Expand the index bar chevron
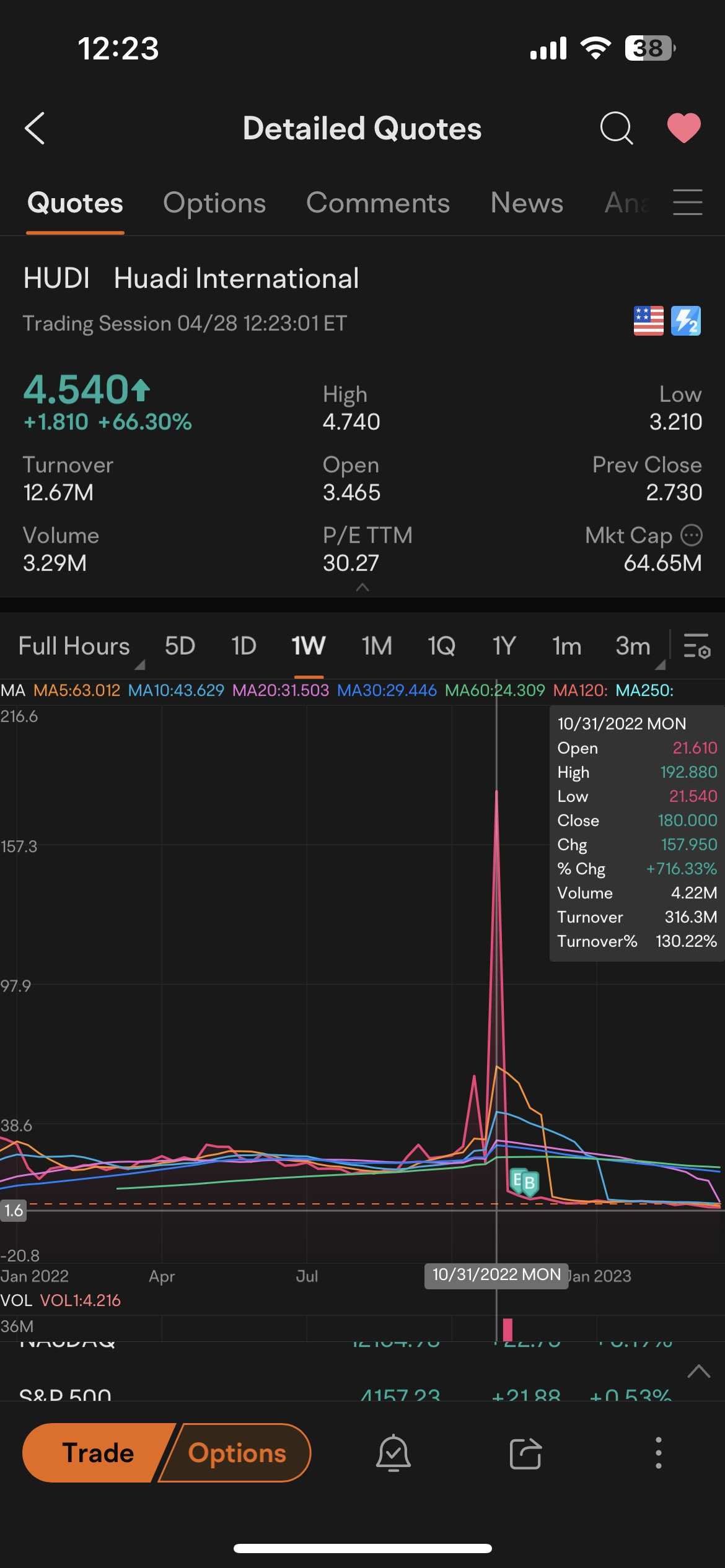Screen dimensions: 725x1568 coord(699,1371)
